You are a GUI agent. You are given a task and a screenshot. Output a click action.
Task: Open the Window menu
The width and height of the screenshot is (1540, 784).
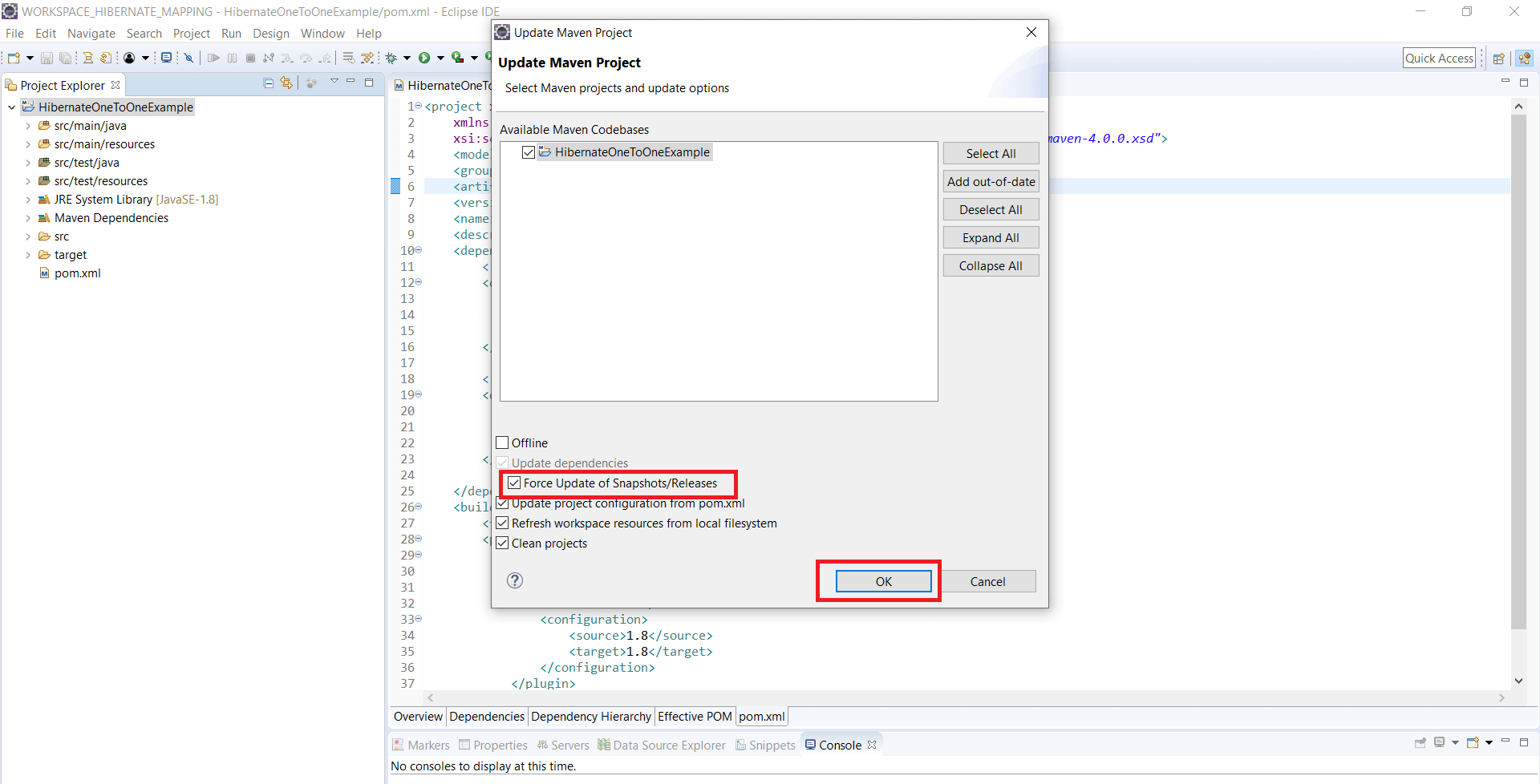322,33
